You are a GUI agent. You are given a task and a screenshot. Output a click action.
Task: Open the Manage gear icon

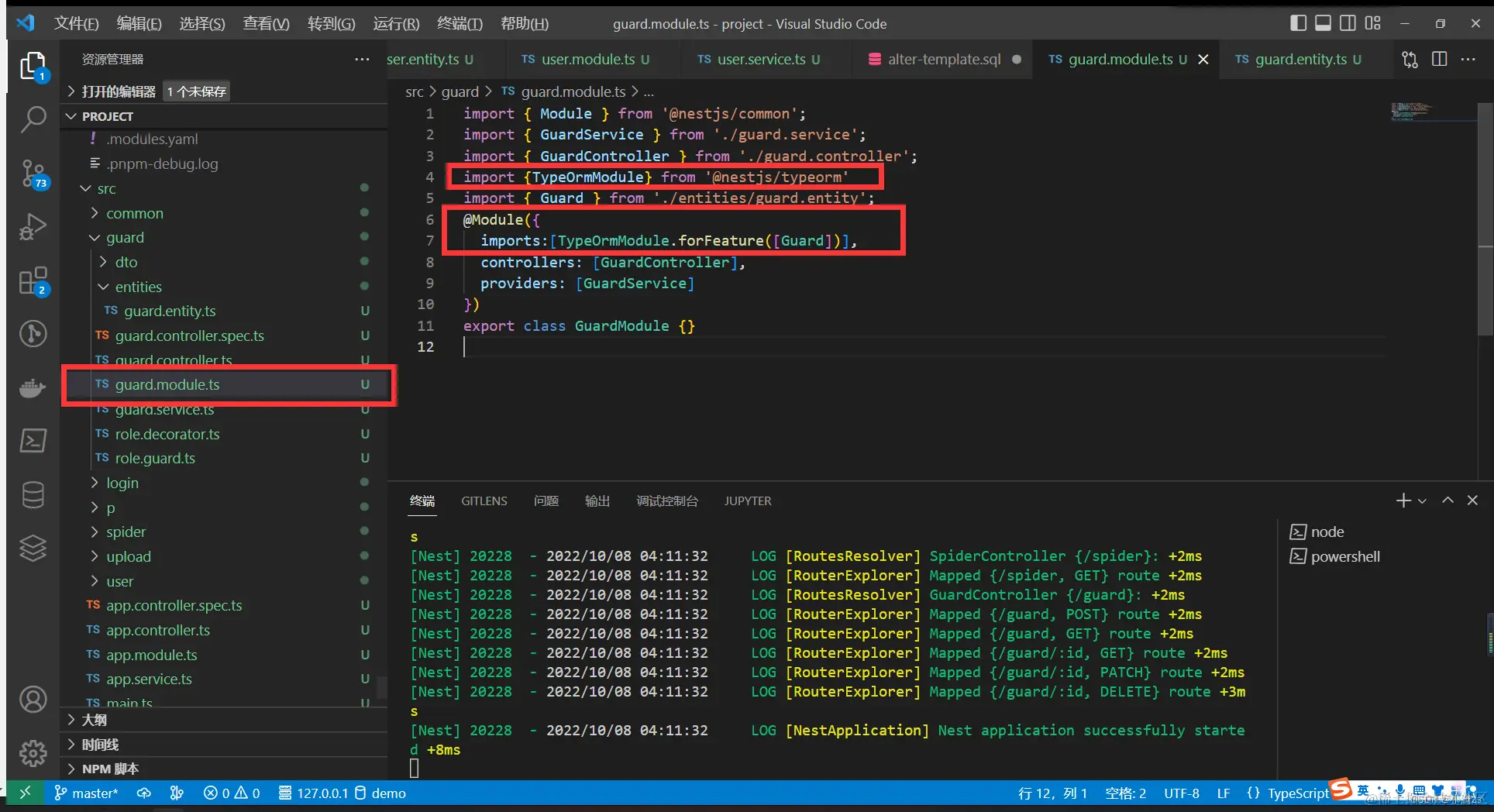point(33,752)
